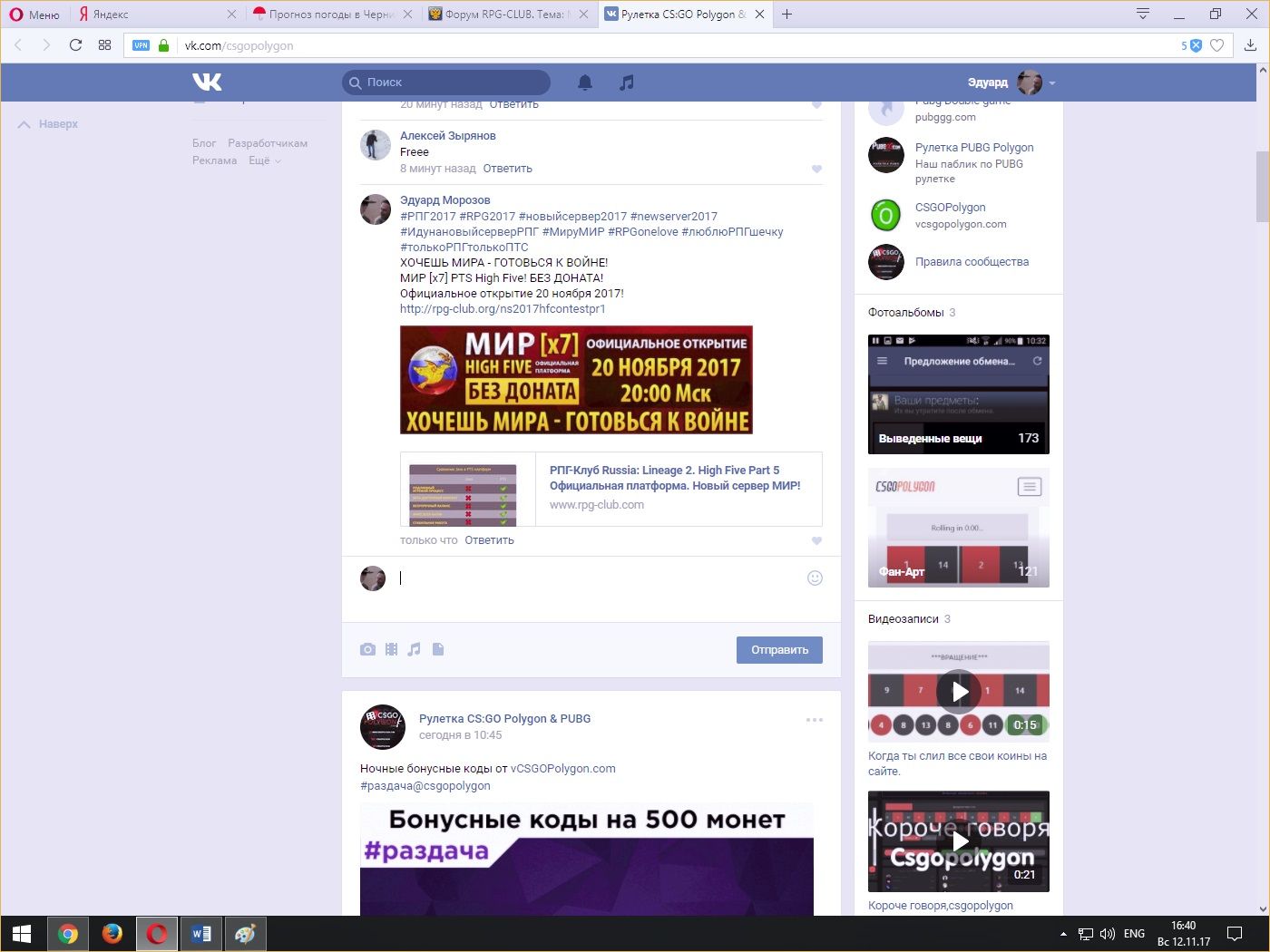Viewport: 1270px width, 952px height.
Task: Launch Google Chrome from taskbar
Action: [68, 934]
